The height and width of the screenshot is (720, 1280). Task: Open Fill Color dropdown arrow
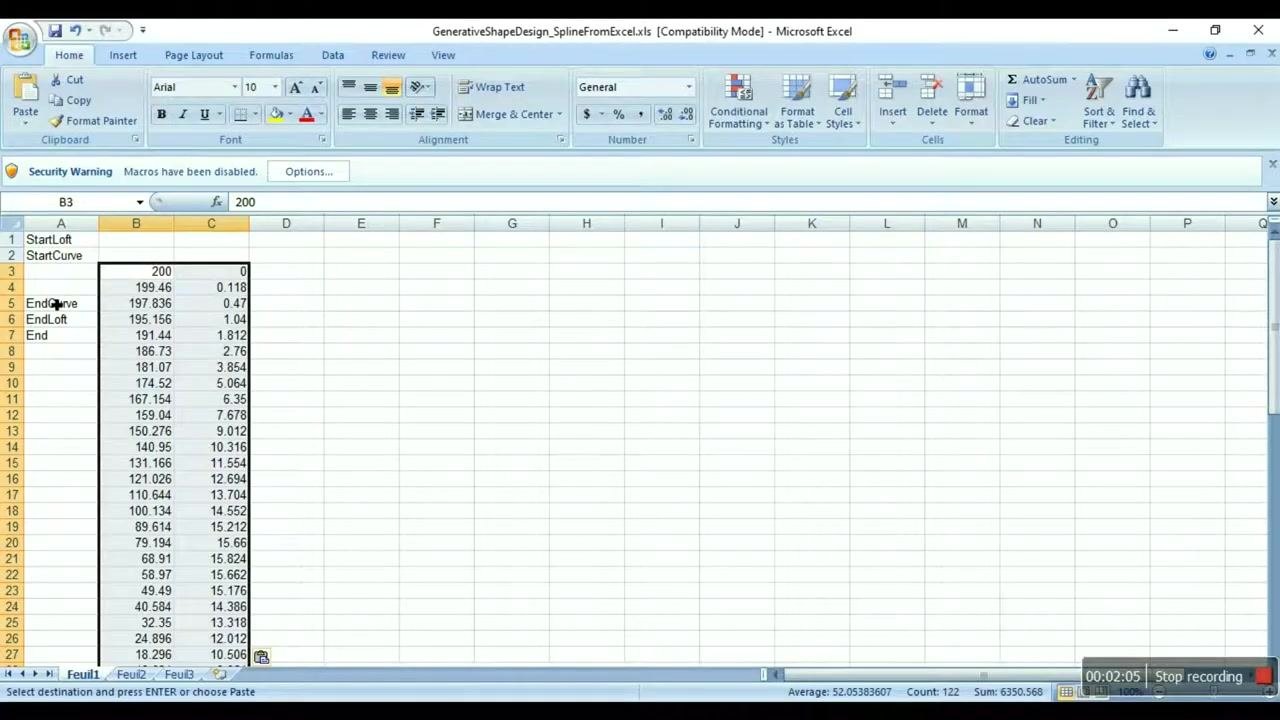point(290,115)
